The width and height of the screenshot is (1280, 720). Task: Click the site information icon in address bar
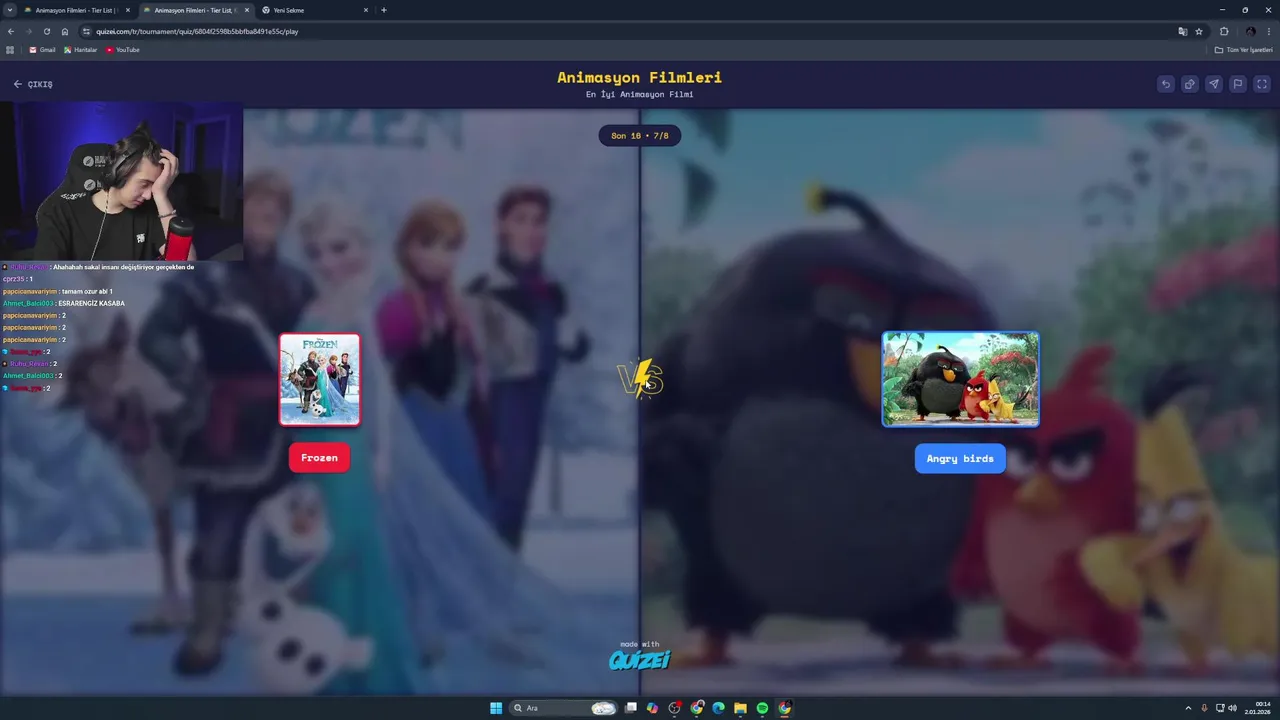[87, 31]
